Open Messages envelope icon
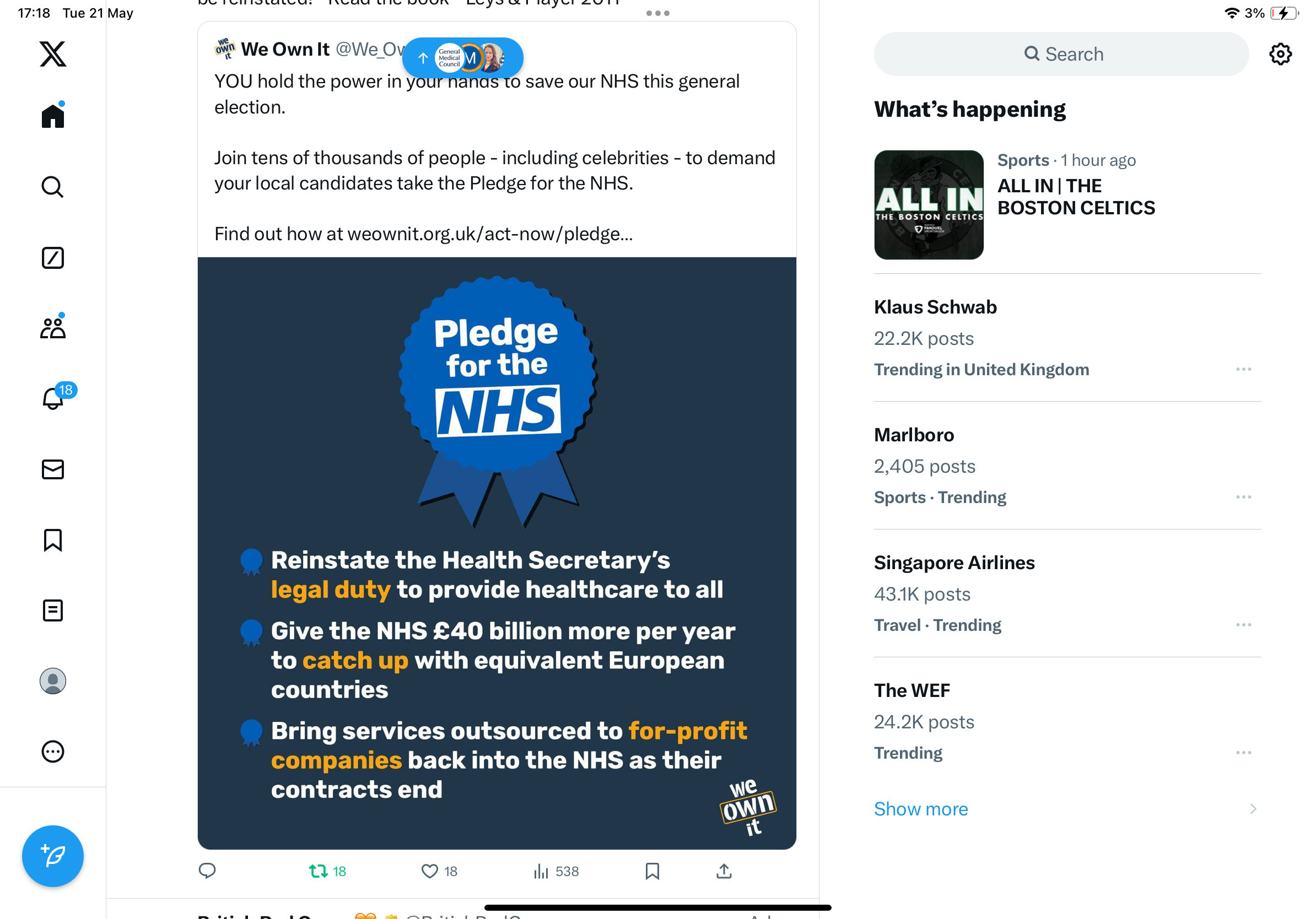 (53, 469)
